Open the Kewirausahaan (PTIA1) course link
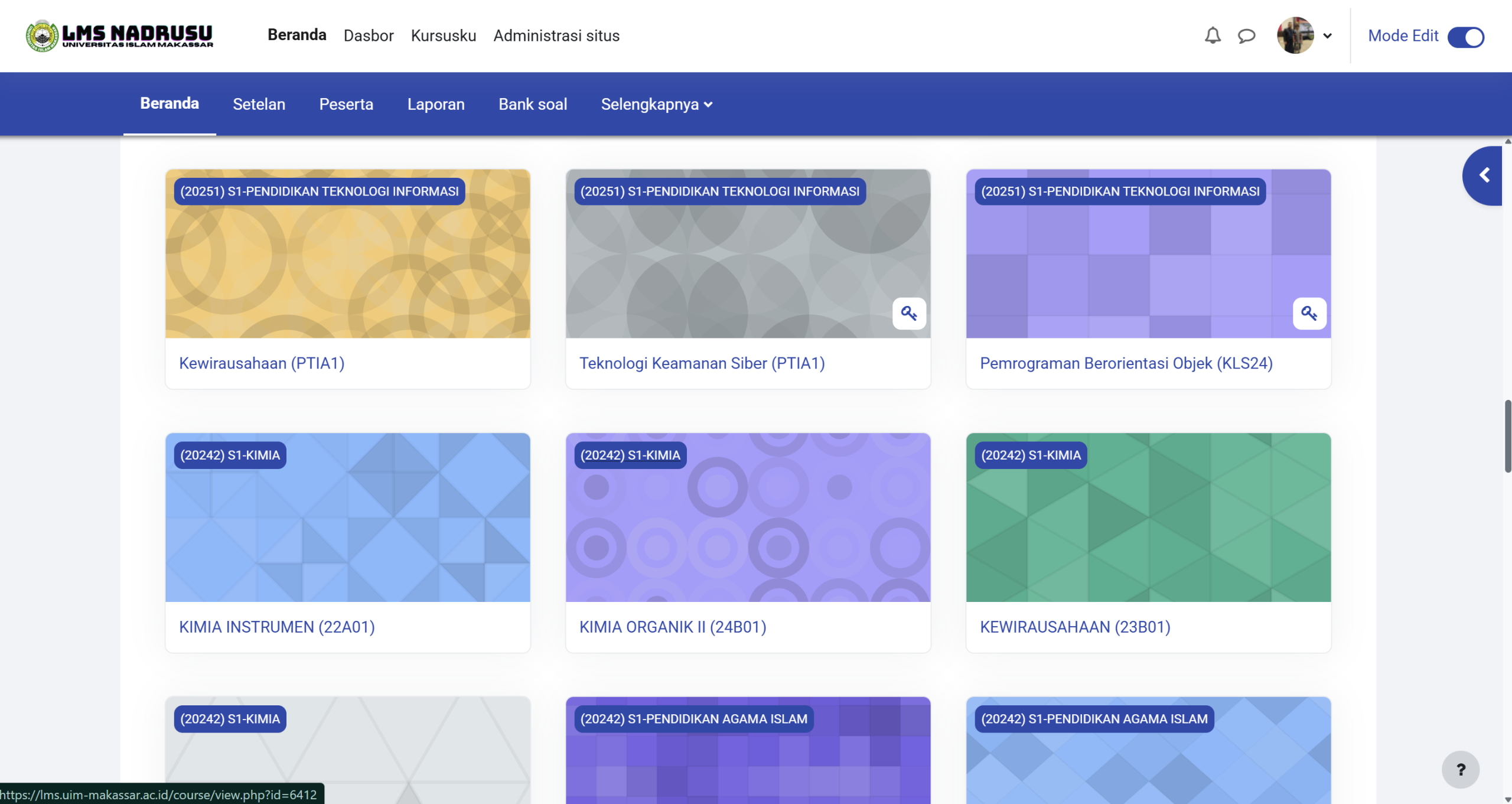This screenshot has width=1512, height=804. coord(262,363)
